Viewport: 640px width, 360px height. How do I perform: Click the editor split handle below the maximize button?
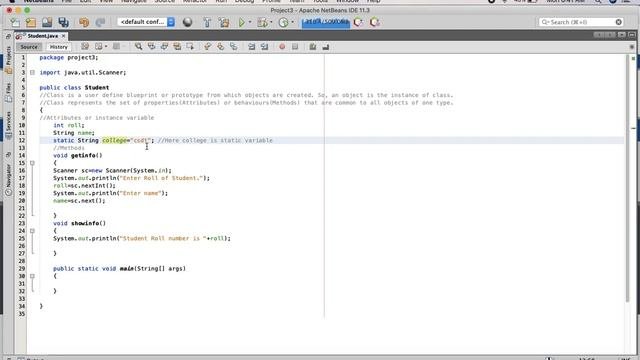(x=631, y=47)
